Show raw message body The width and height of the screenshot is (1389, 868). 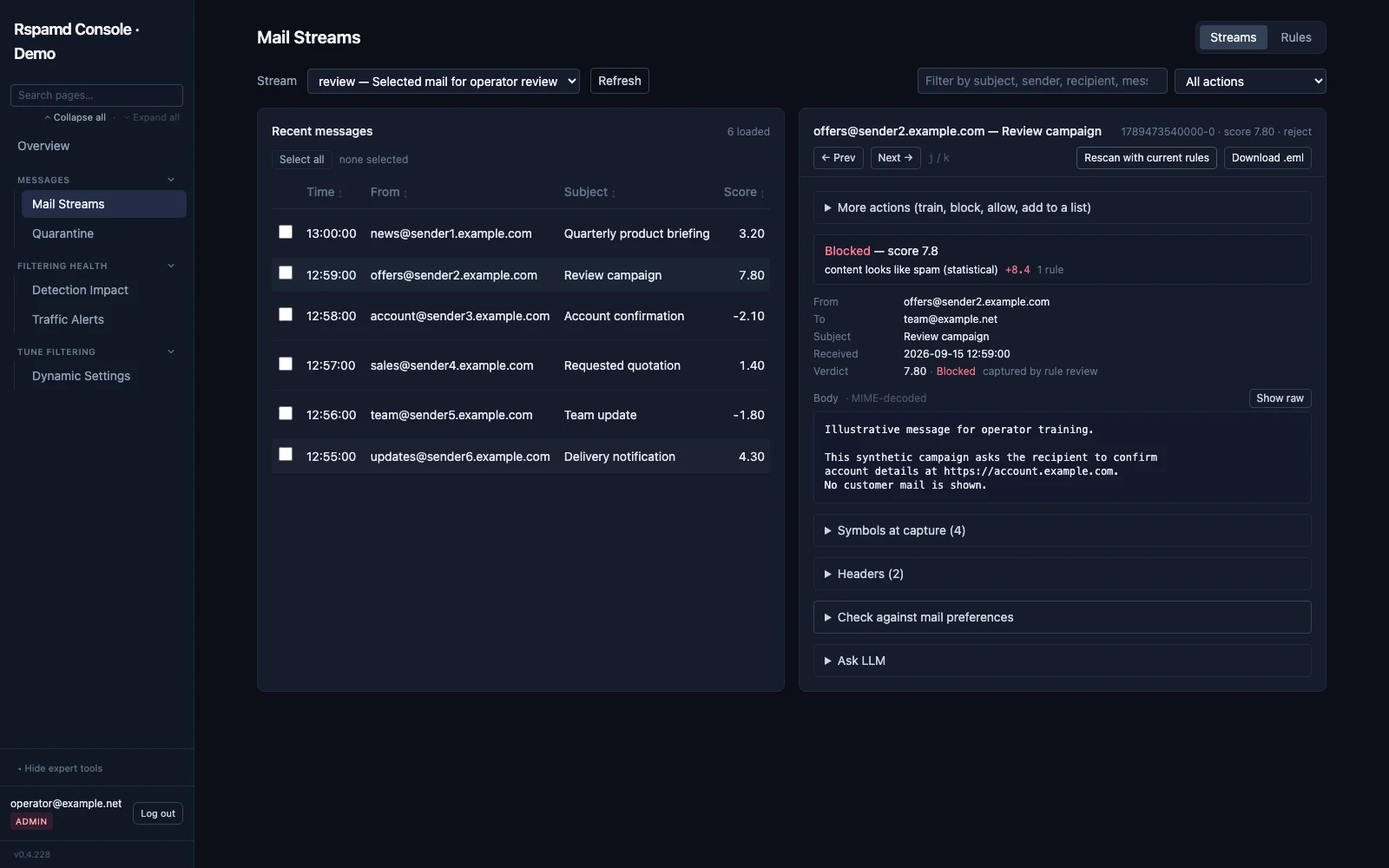pyautogui.click(x=1280, y=398)
